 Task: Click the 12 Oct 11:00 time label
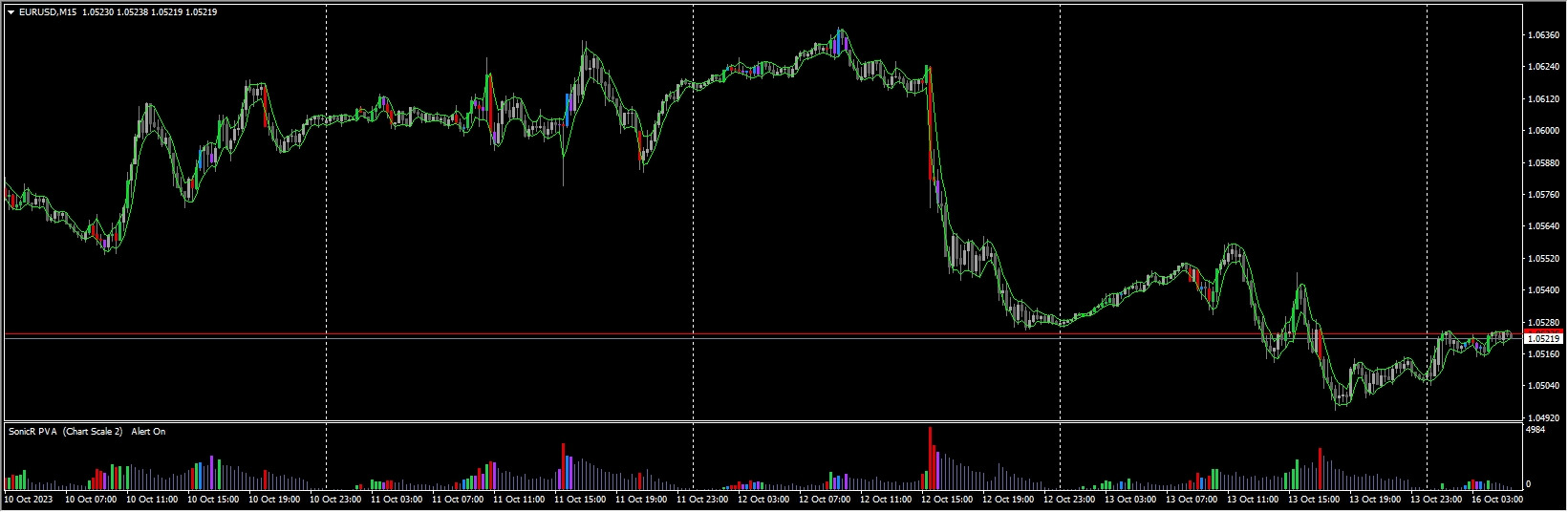pyautogui.click(x=888, y=499)
